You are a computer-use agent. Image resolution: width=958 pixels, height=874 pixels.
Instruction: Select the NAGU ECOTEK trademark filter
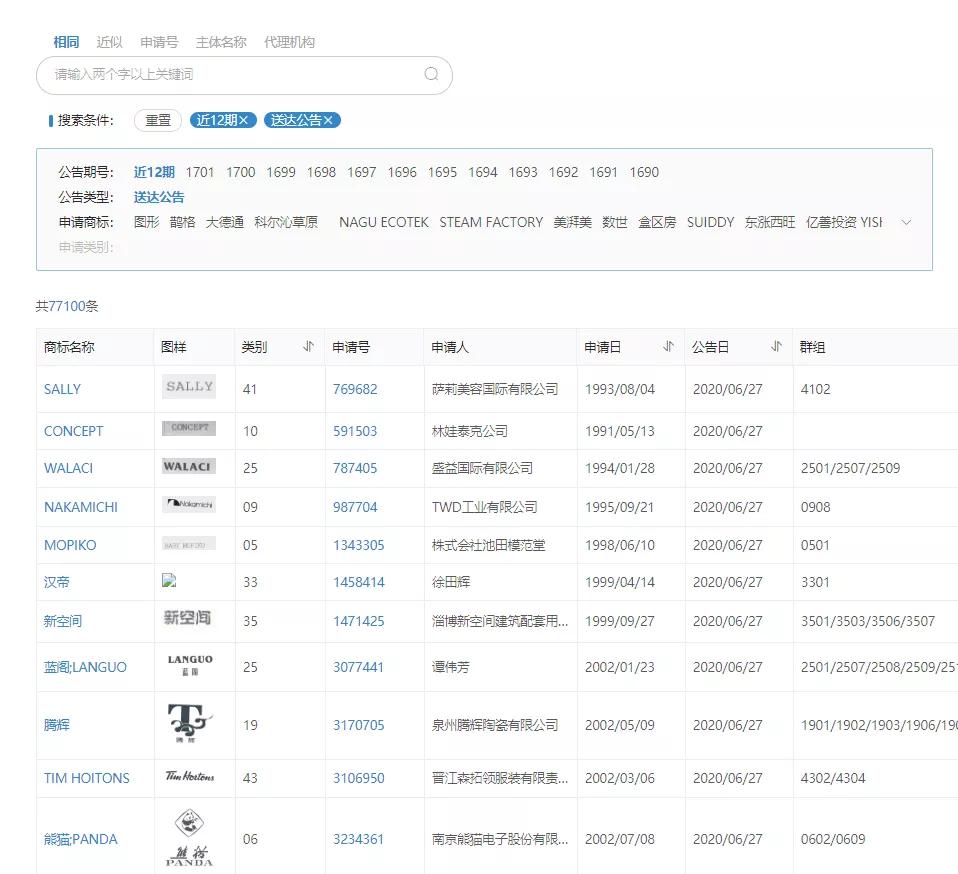[383, 222]
